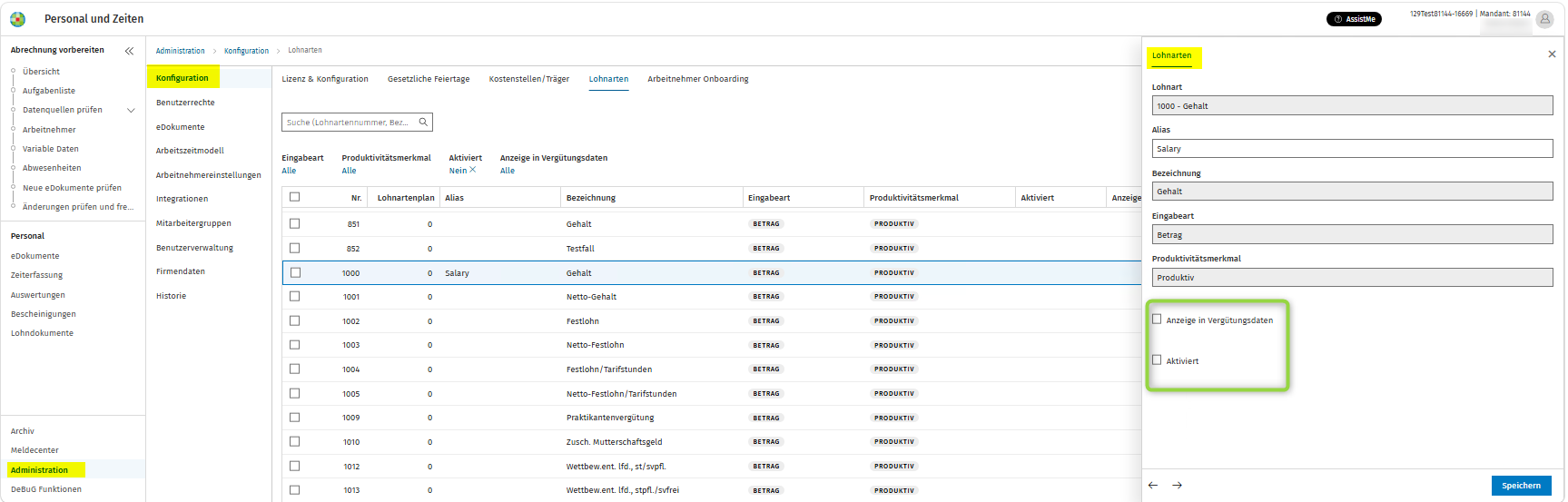This screenshot has width=1568, height=502.
Task: Open Meldecenter in sidebar
Action: pyautogui.click(x=35, y=450)
